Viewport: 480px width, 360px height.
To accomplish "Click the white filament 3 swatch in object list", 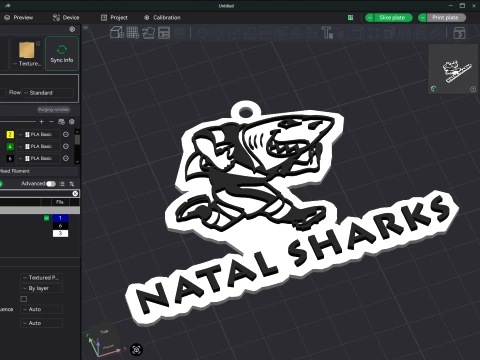I will click(x=60, y=233).
